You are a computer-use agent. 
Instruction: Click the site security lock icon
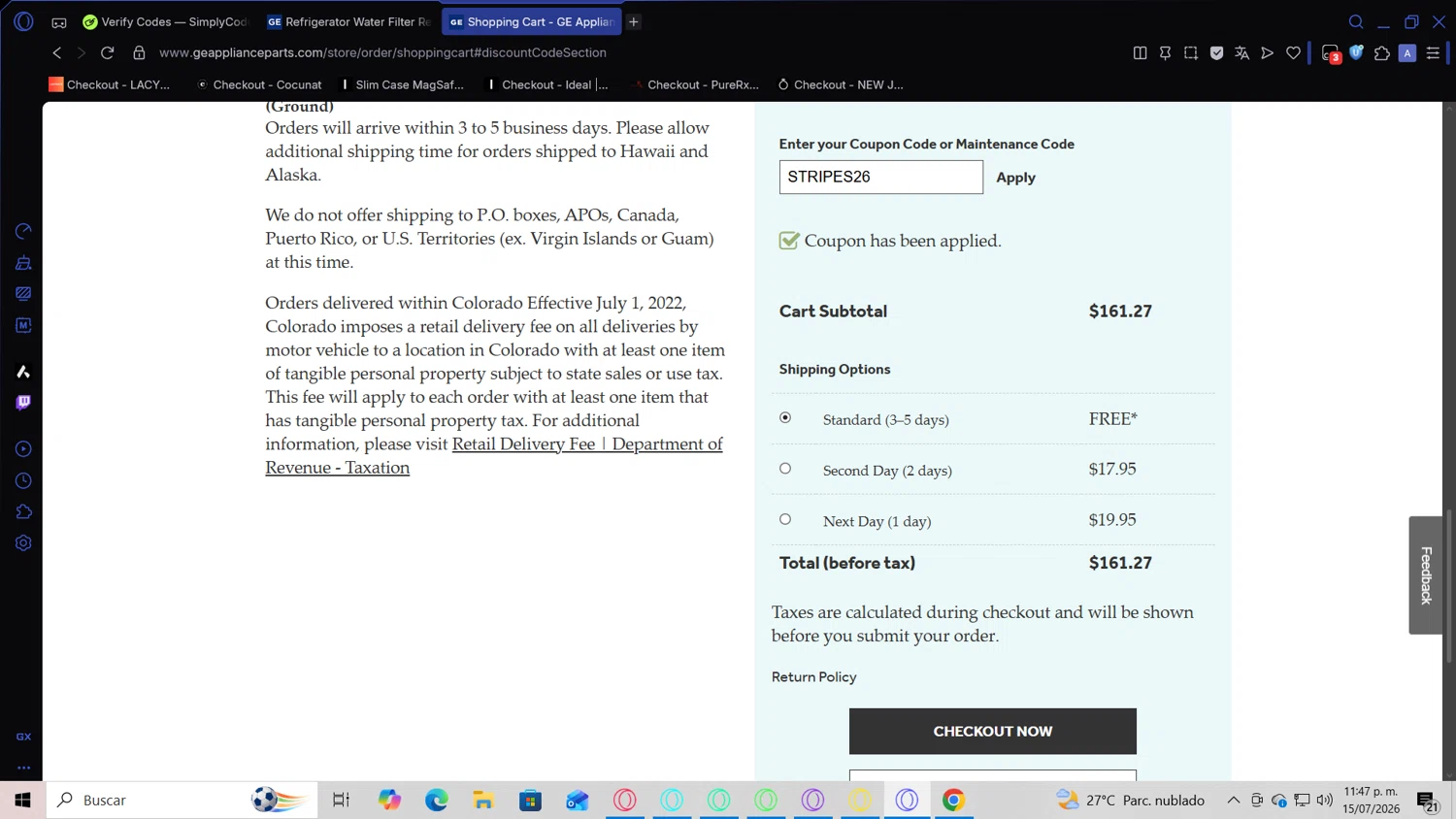[139, 52]
